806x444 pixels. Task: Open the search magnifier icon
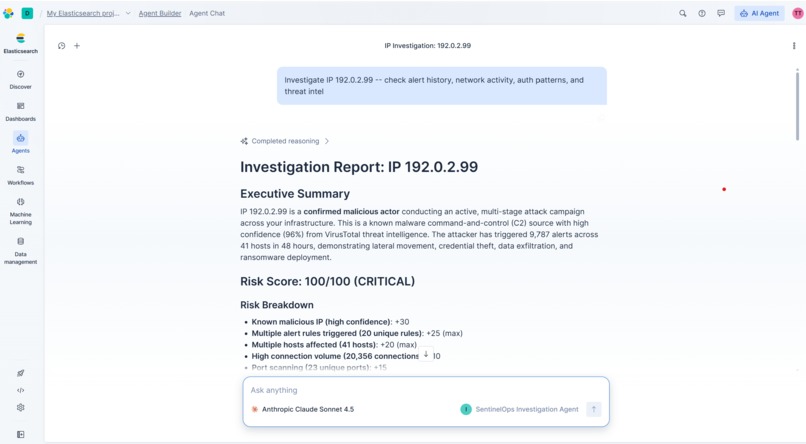click(683, 13)
